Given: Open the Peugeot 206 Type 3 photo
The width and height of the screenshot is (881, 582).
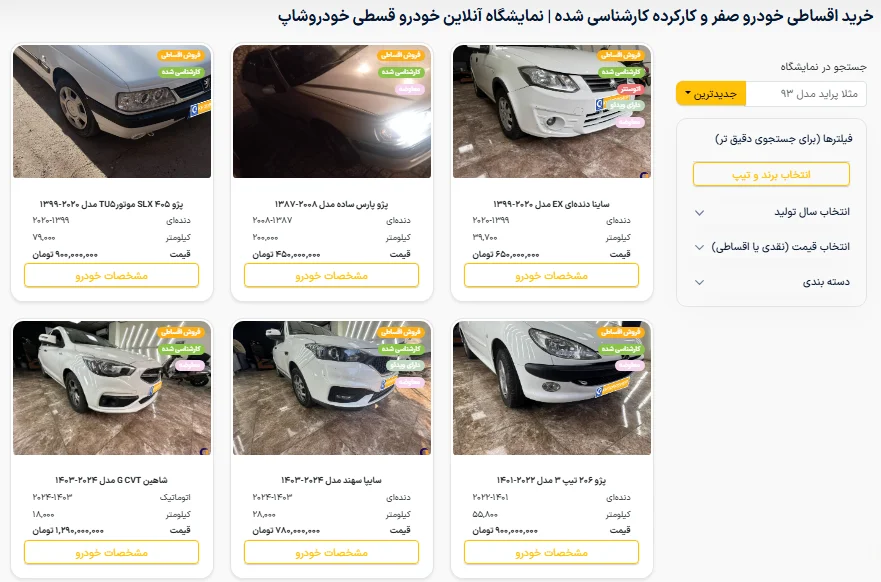Looking at the screenshot, I should (552, 388).
